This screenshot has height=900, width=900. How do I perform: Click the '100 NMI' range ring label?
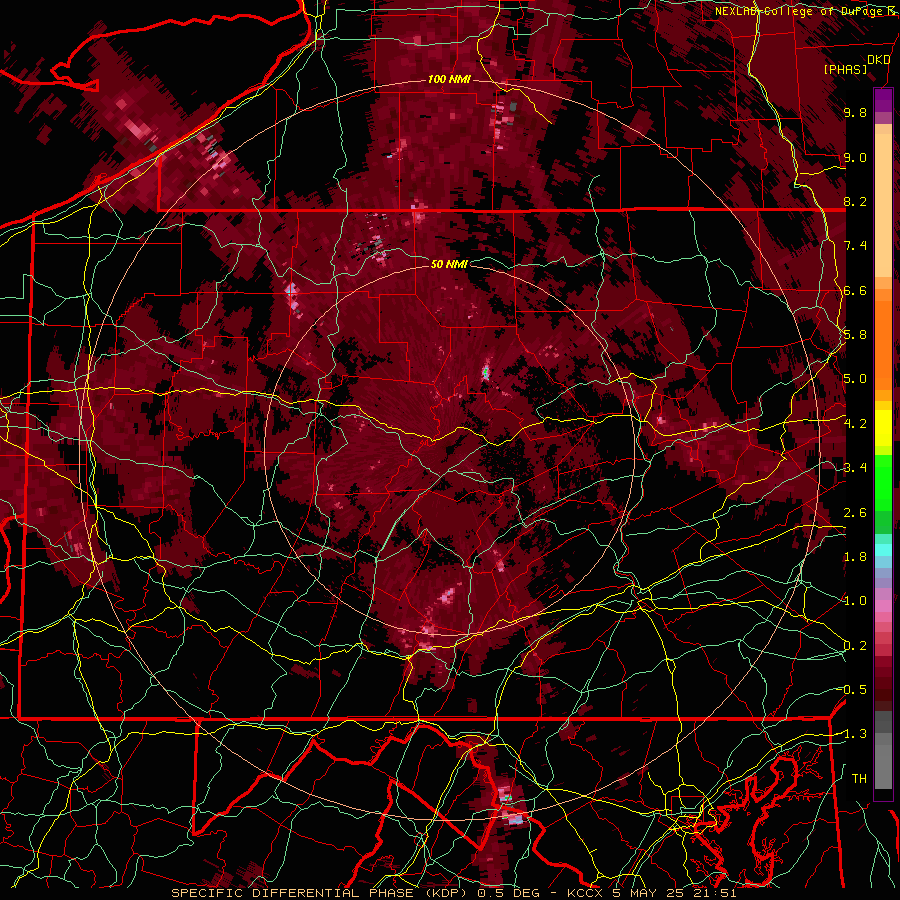[449, 79]
